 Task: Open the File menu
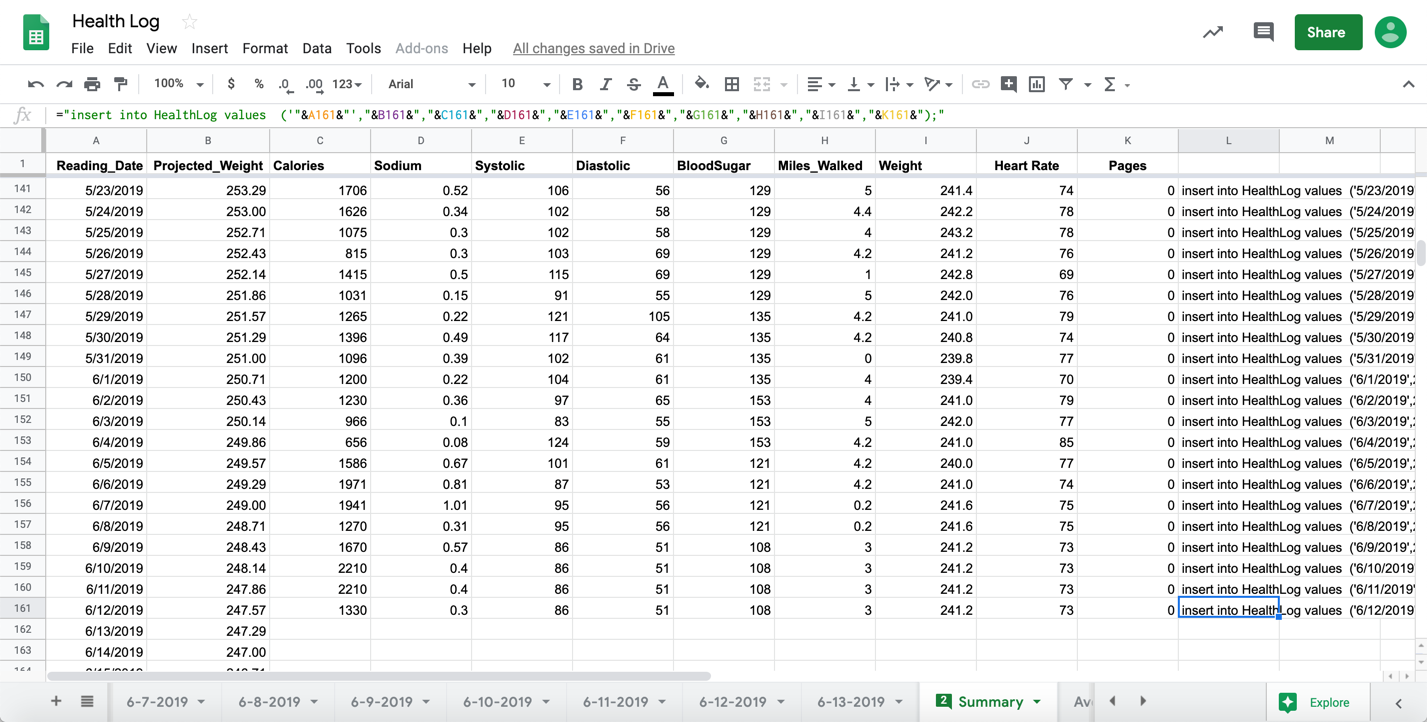82,48
